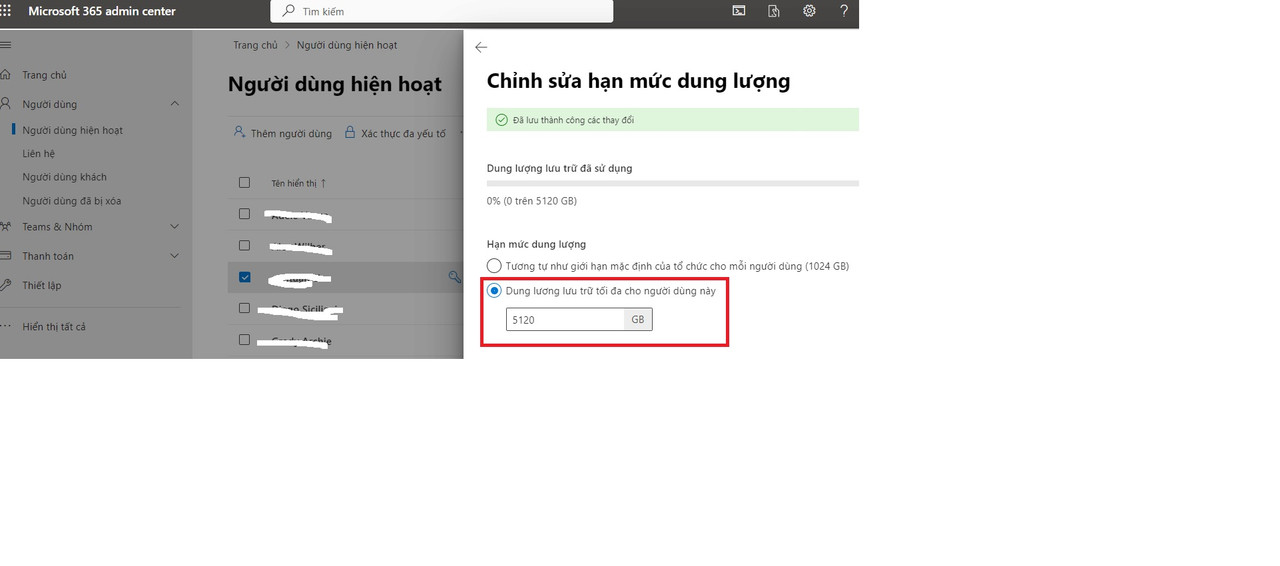The width and height of the screenshot is (1280, 566).
Task: Expand the Teams & Nhóm chevron
Action: (175, 227)
